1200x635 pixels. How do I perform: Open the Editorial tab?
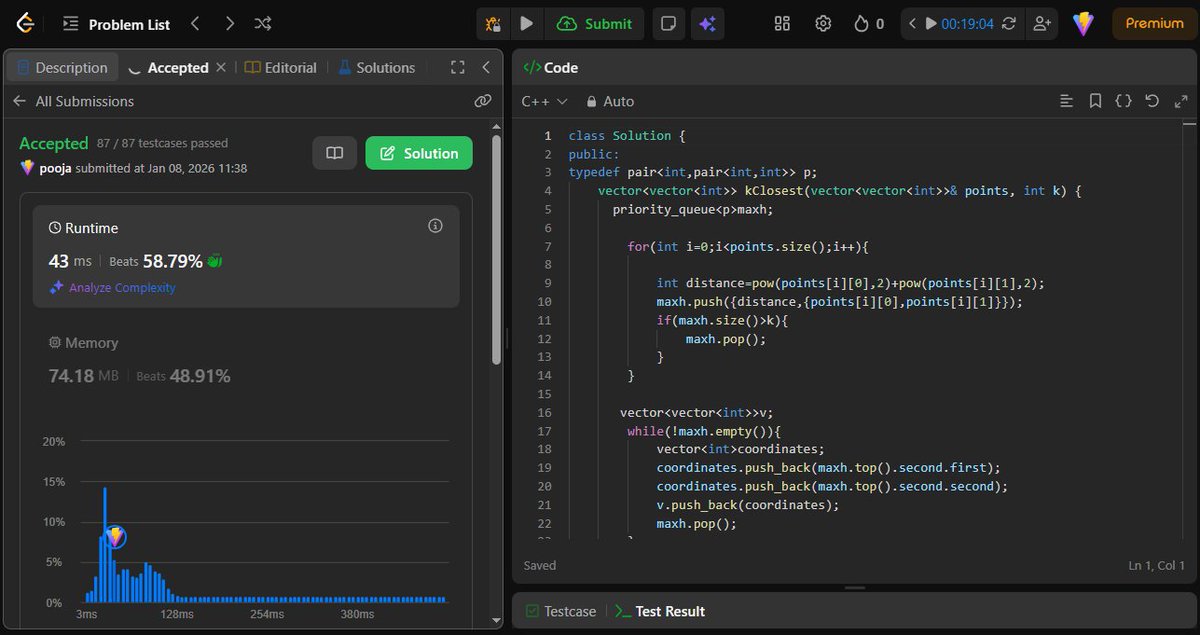(x=281, y=68)
